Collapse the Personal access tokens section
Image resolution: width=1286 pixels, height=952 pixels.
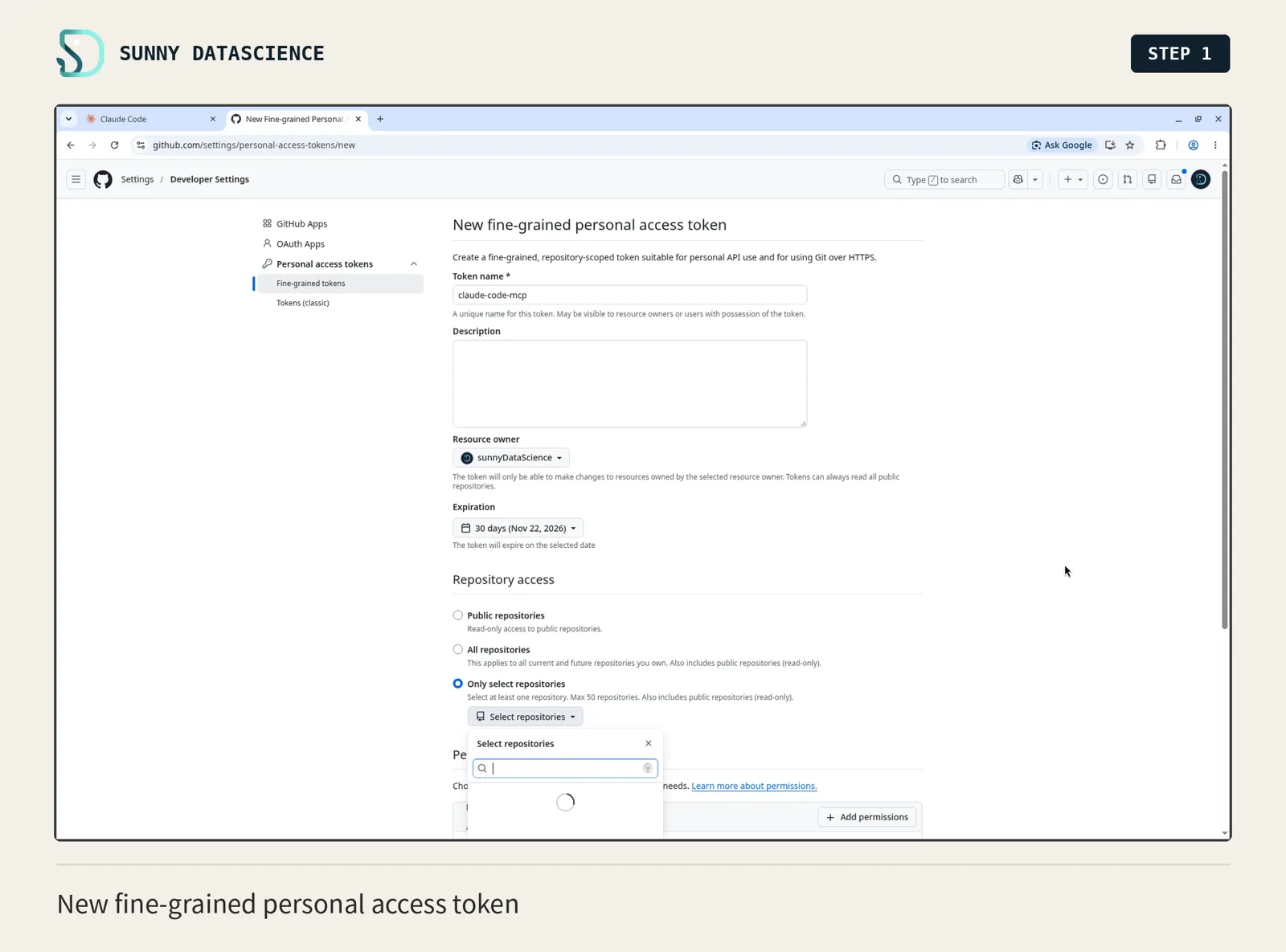pos(414,264)
